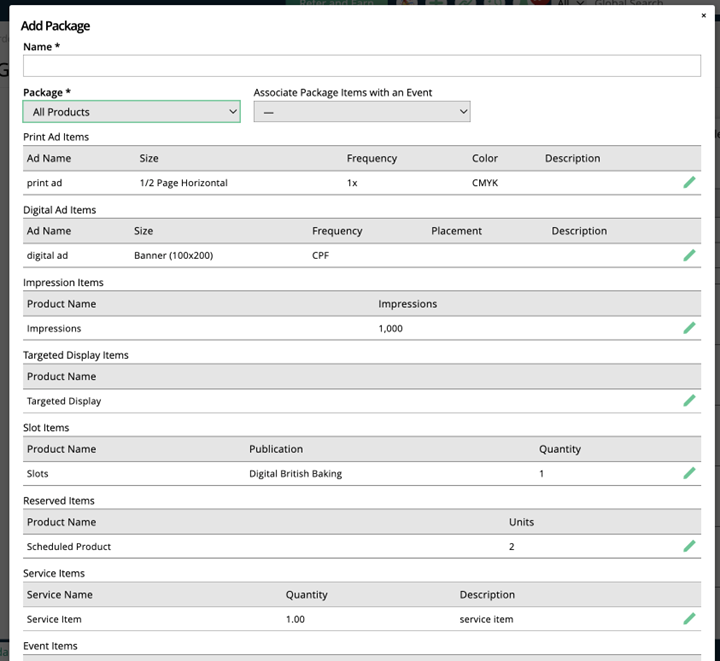Edit the Targeted Display row pencil icon
This screenshot has height=661, width=720.
[689, 400]
